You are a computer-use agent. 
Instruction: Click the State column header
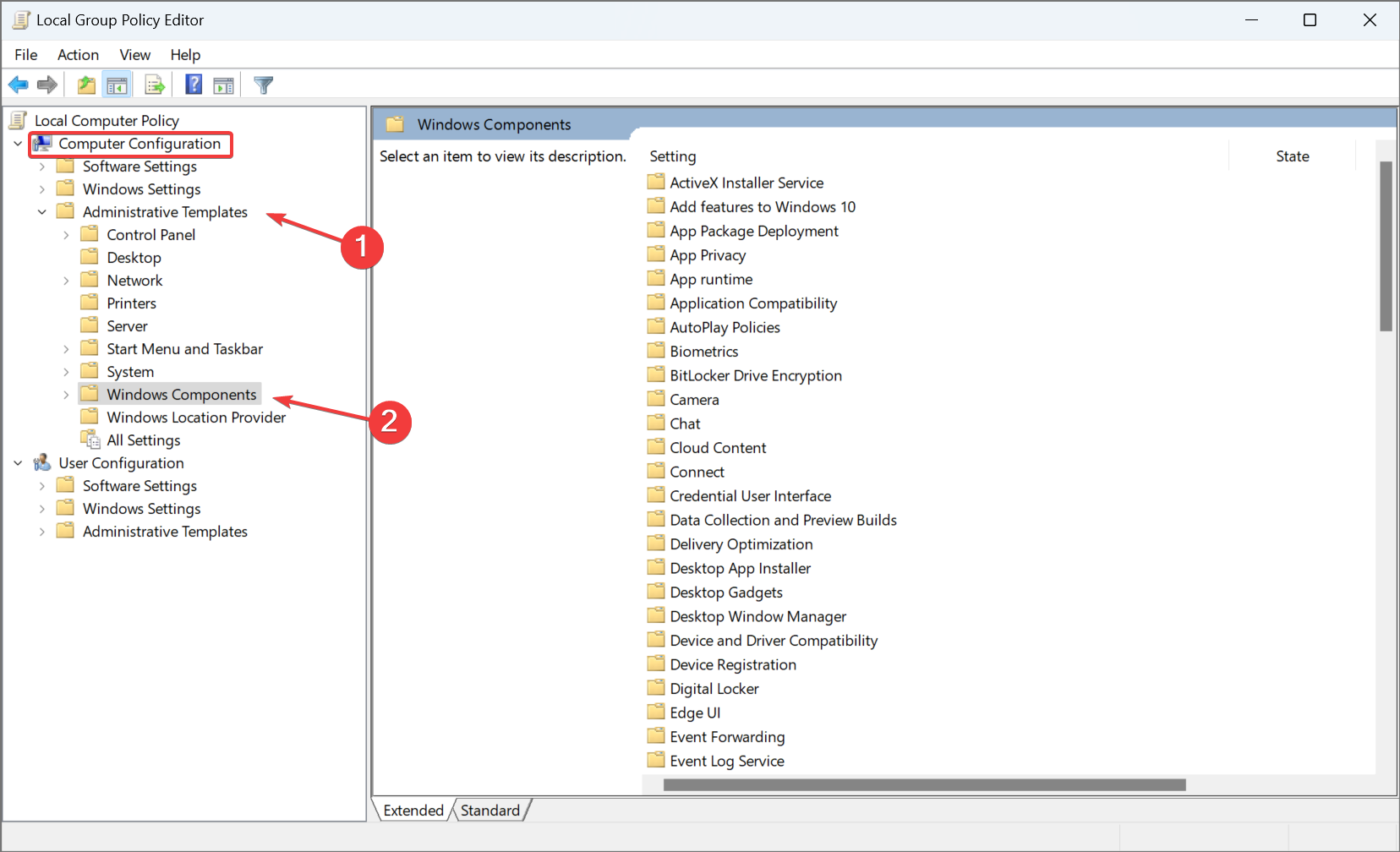(1292, 156)
